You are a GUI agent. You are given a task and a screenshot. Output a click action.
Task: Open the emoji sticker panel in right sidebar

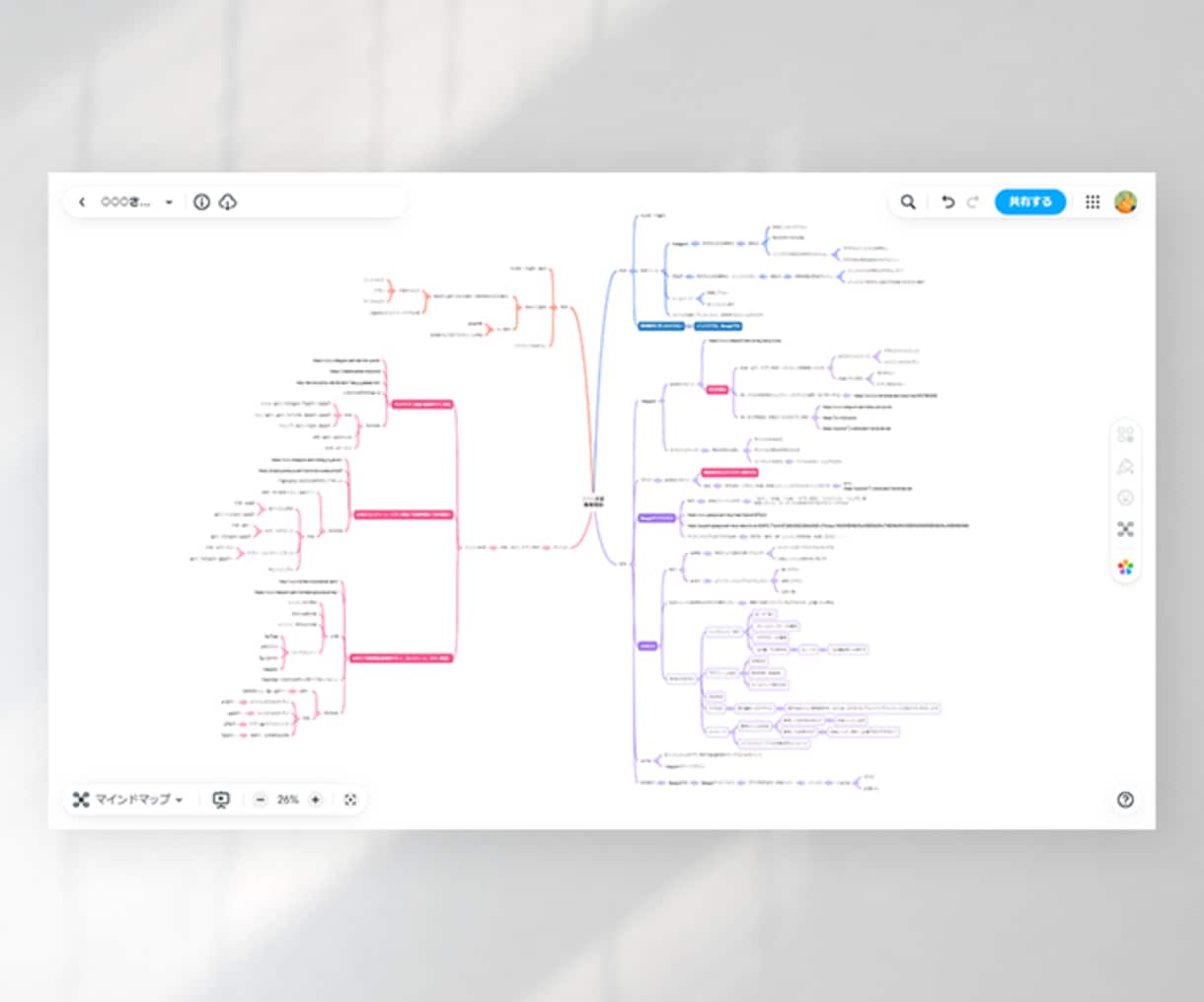tap(1125, 499)
